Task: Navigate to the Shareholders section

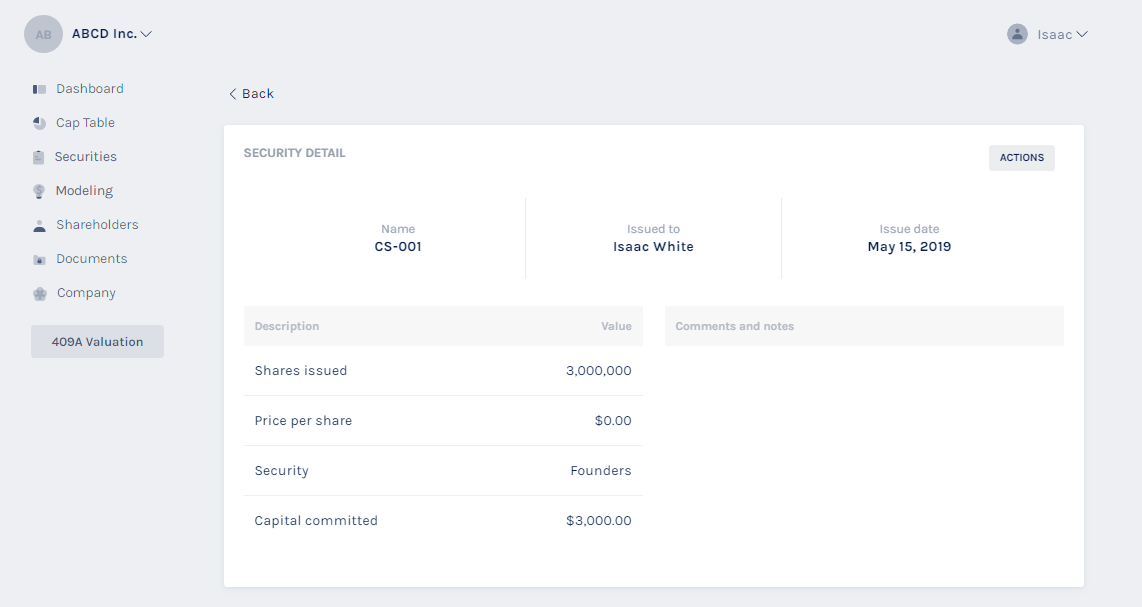Action: pos(97,225)
